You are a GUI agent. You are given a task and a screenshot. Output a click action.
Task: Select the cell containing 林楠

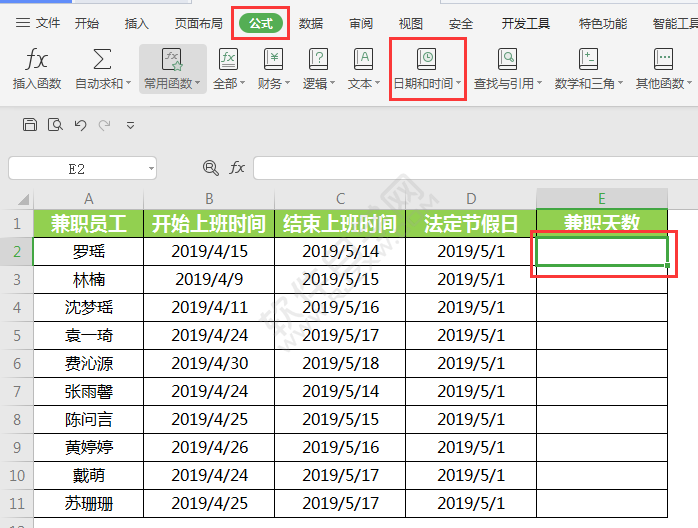(89, 280)
